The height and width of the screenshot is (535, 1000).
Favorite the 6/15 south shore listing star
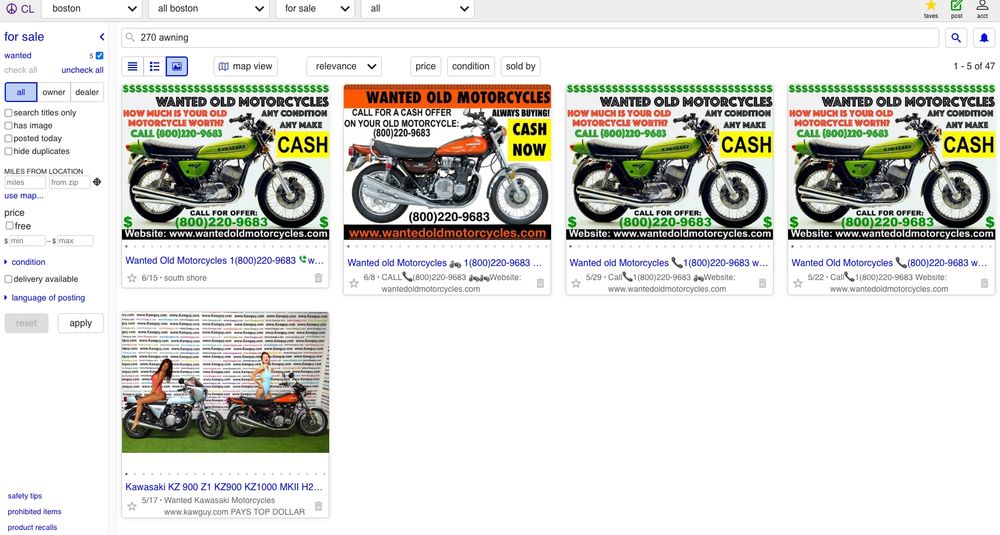[x=132, y=278]
